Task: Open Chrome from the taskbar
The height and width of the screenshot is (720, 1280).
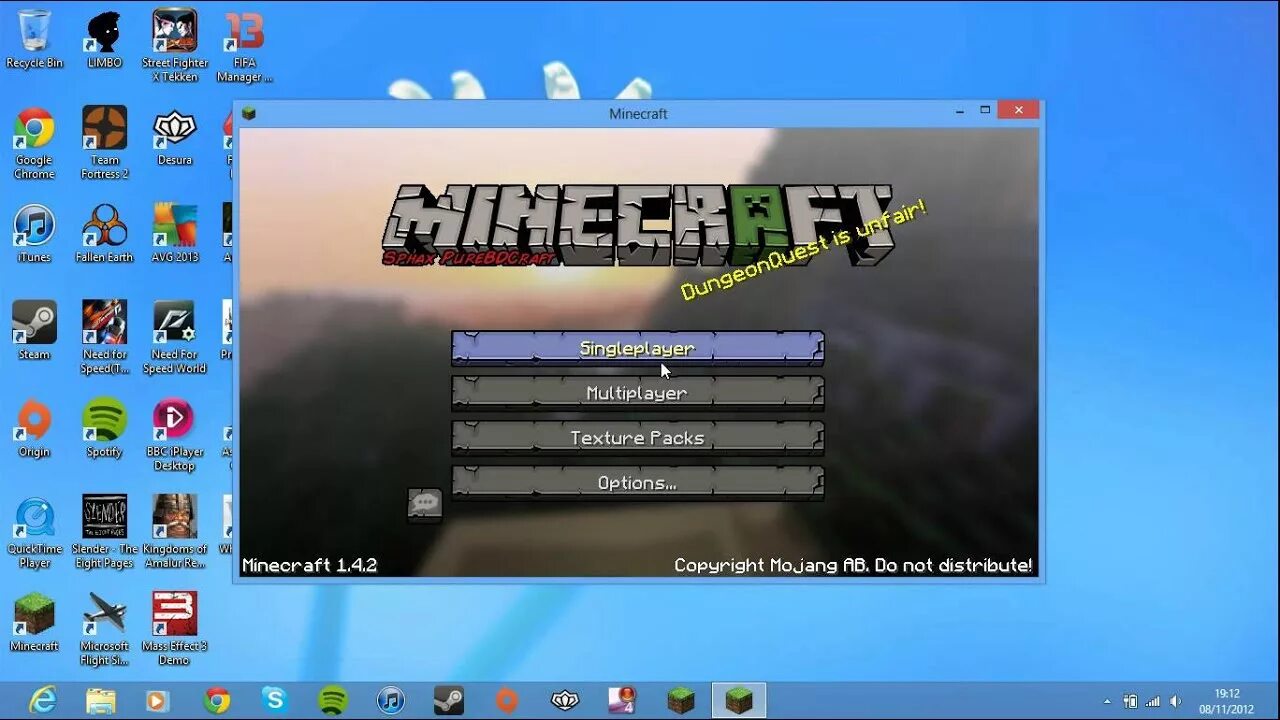Action: point(217,700)
